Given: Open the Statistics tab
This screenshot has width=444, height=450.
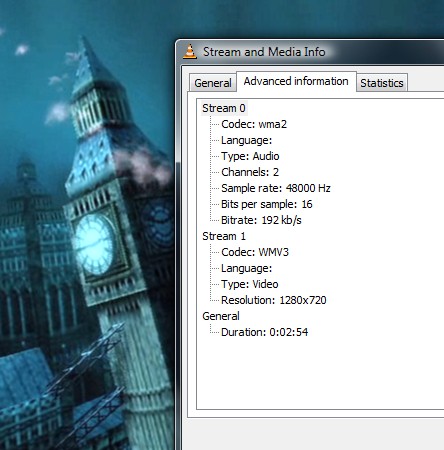Looking at the screenshot, I should tap(382, 83).
